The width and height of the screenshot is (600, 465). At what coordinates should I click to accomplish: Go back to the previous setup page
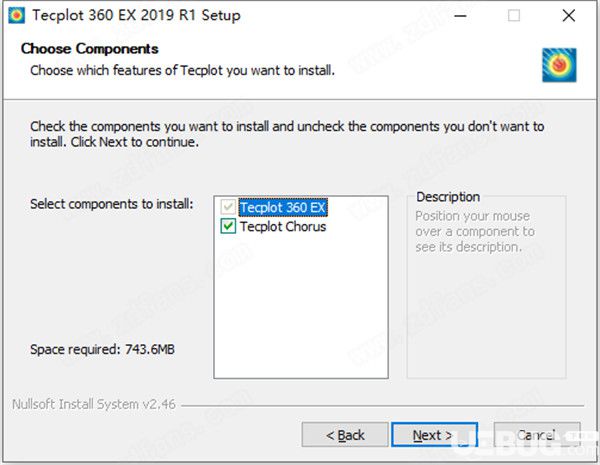click(x=345, y=435)
